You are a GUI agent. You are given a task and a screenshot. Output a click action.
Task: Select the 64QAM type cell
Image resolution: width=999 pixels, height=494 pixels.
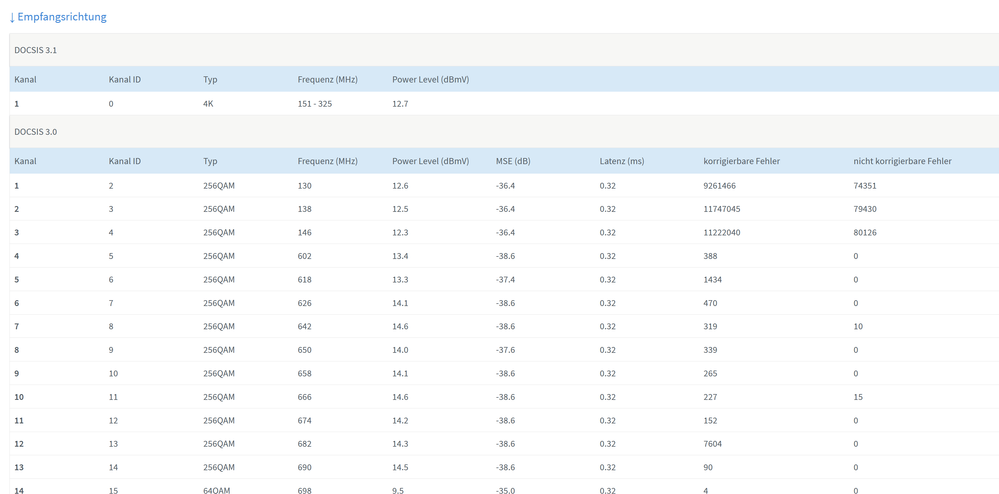click(219, 490)
